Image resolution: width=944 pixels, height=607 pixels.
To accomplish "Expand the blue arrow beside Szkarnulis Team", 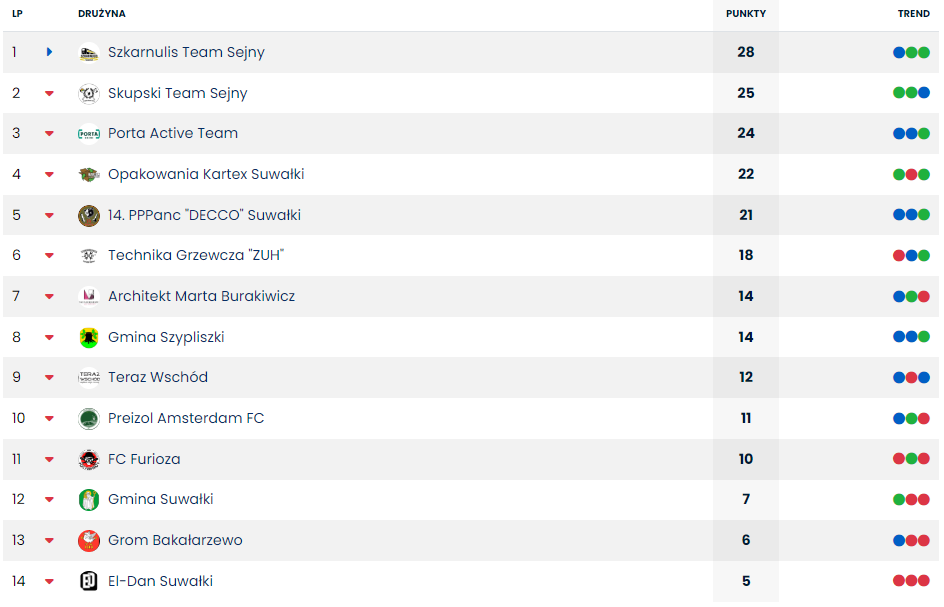I will (49, 52).
